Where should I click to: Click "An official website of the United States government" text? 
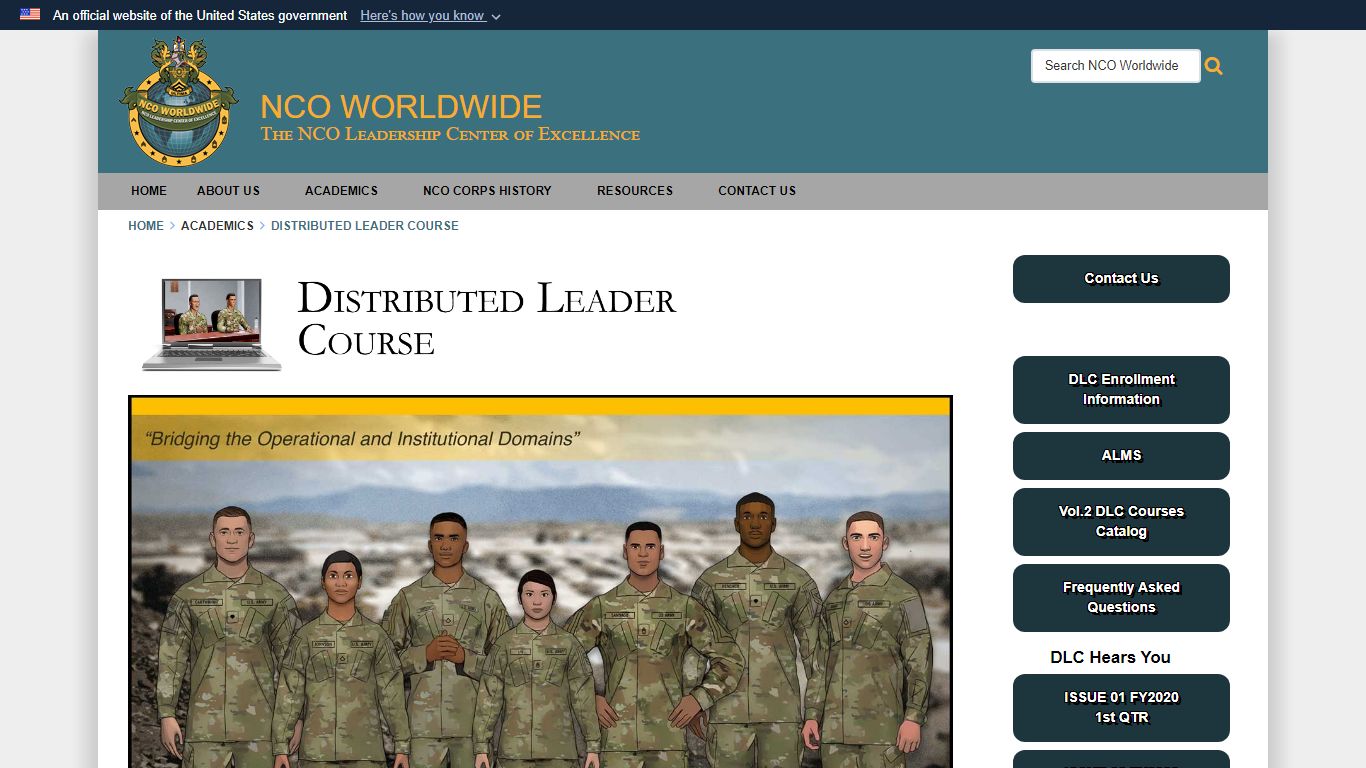pyautogui.click(x=200, y=15)
